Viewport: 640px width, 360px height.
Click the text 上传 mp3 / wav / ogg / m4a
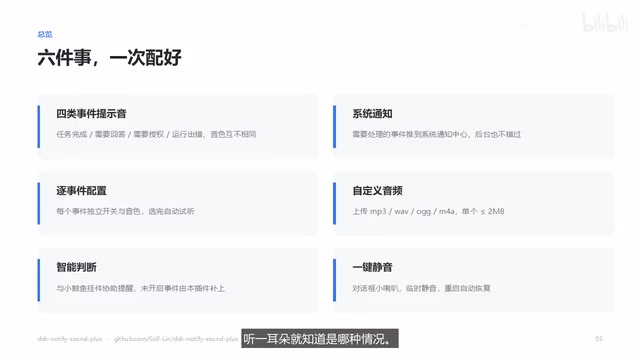coord(429,211)
